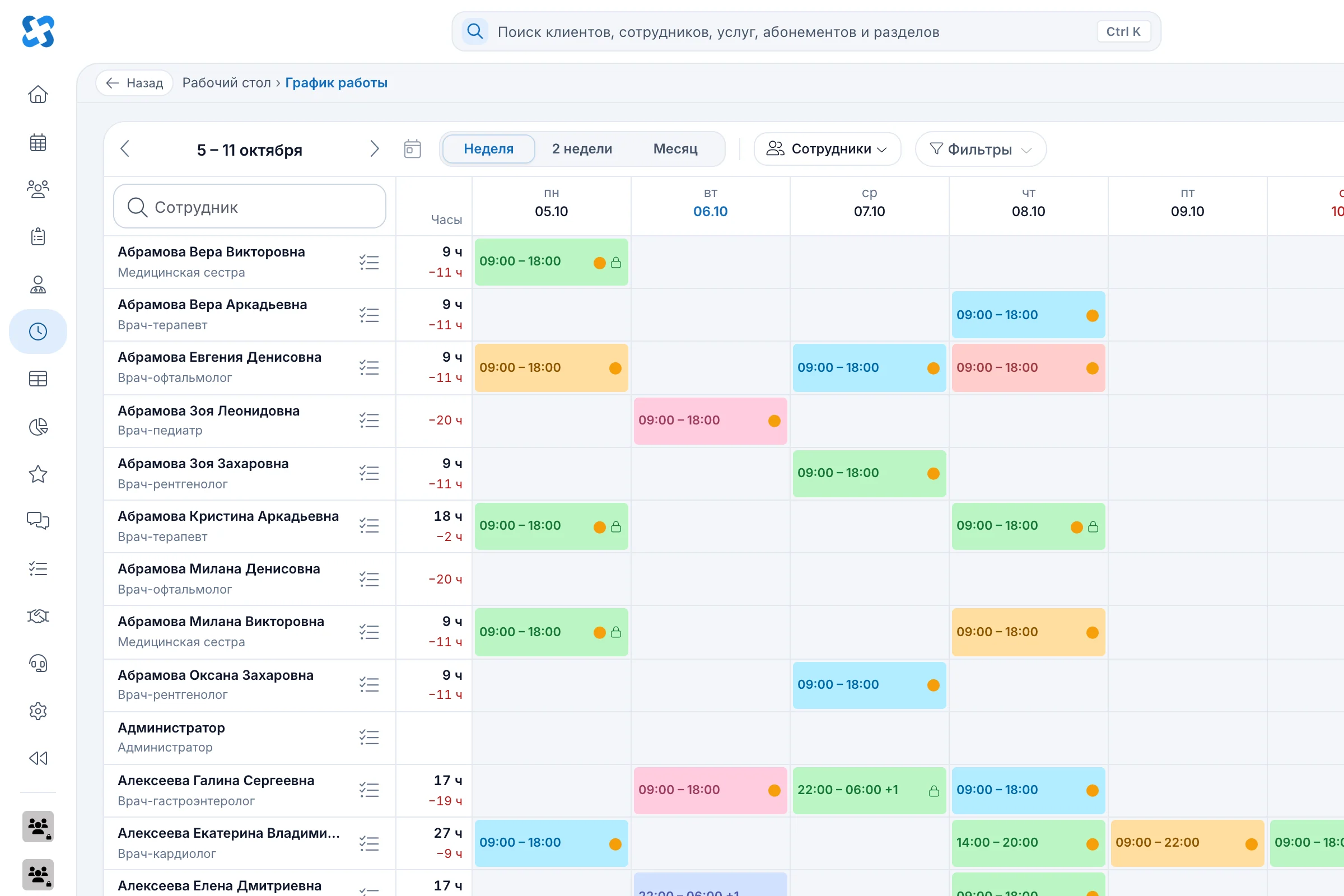Open Алексеева Галина's 22:00 – 06:00 +1 shift
The width and height of the screenshot is (1344, 896).
869,790
